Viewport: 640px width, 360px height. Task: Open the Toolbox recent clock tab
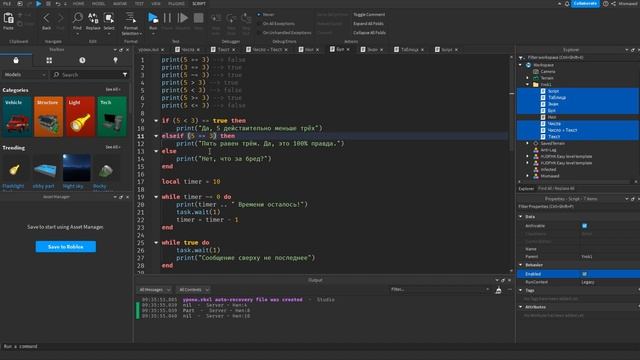pyautogui.click(x=82, y=60)
